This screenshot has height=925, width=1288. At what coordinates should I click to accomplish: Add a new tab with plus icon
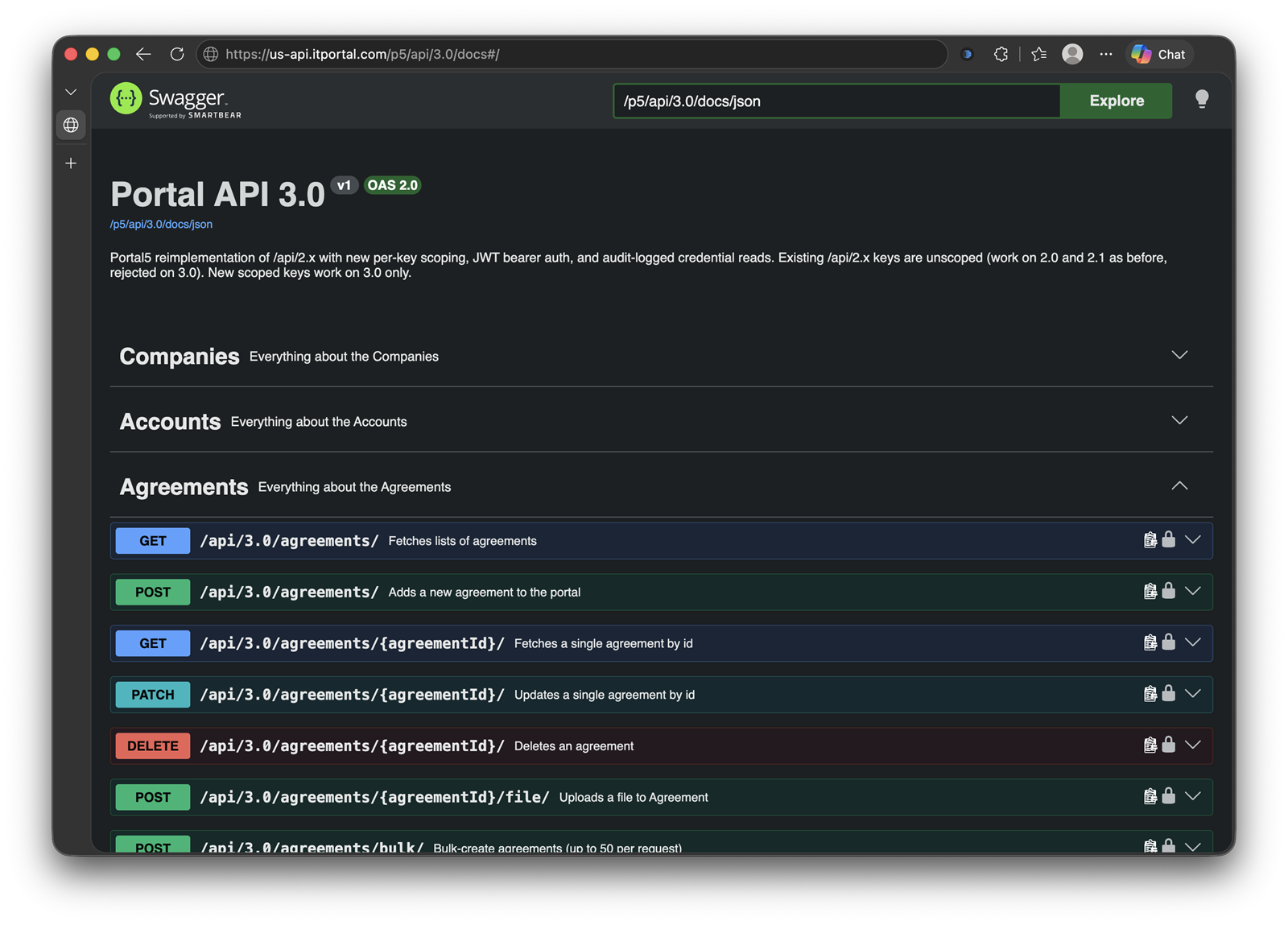coord(71,163)
